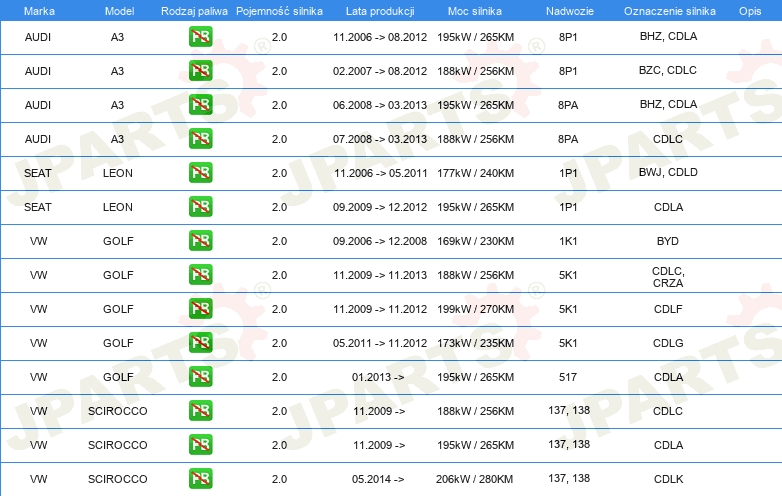Click the Nadwozie column header
The image size is (782, 496).
click(568, 10)
